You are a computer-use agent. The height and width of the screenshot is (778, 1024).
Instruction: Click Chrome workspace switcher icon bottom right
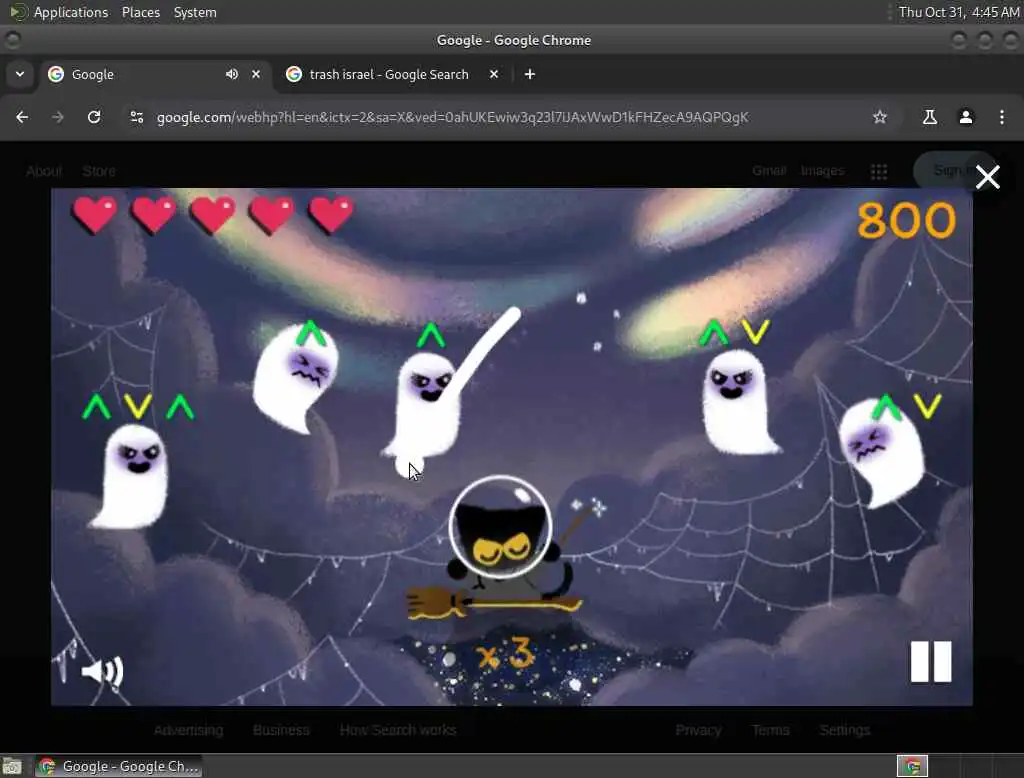coord(912,766)
